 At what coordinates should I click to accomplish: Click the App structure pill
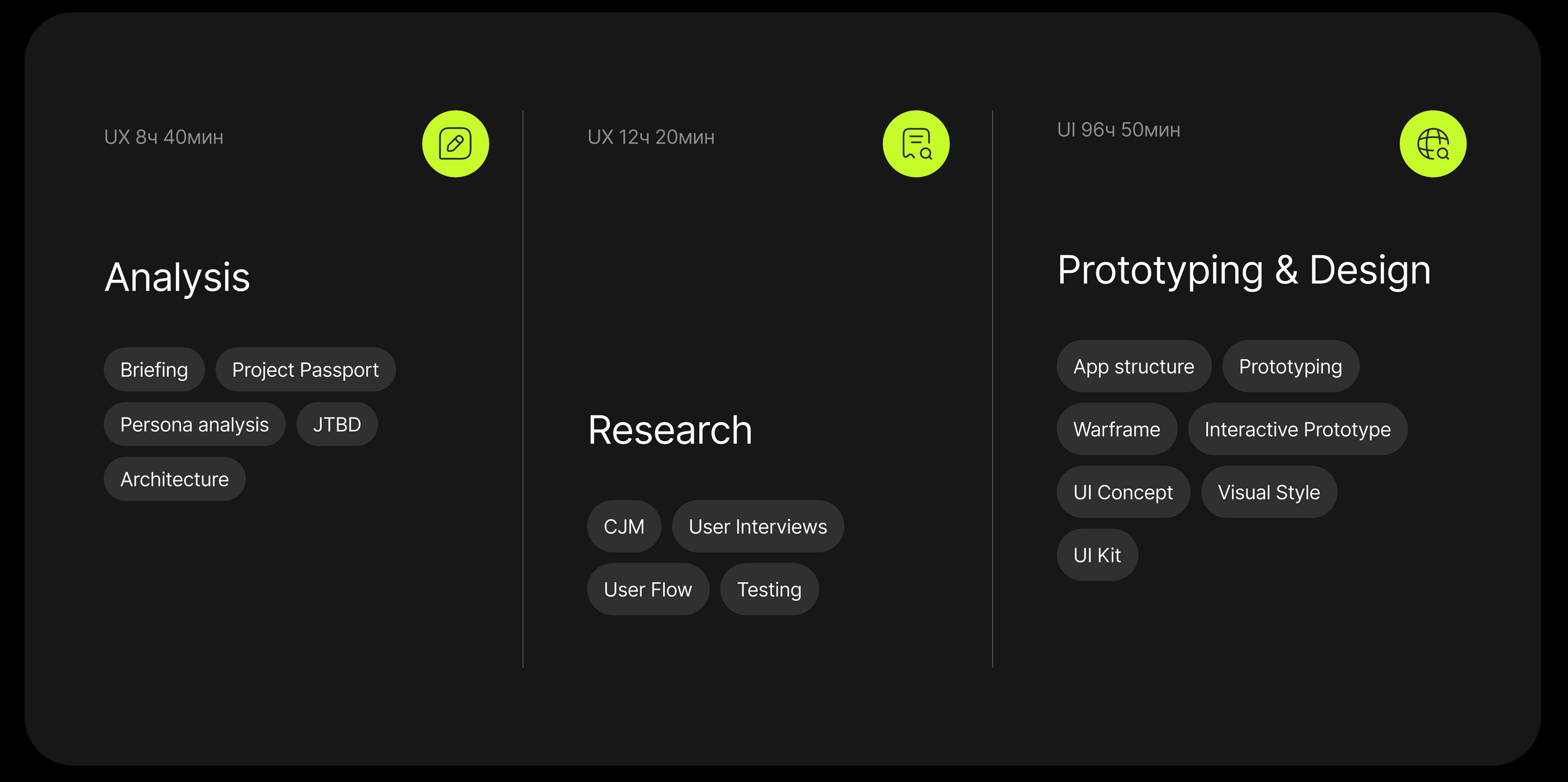tap(1133, 366)
